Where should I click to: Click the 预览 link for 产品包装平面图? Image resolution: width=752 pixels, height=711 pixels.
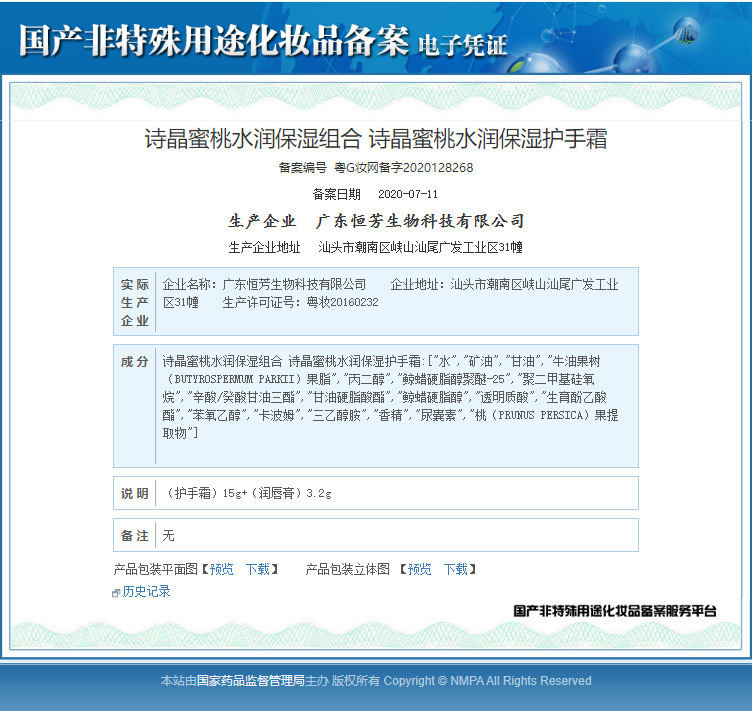tap(222, 569)
